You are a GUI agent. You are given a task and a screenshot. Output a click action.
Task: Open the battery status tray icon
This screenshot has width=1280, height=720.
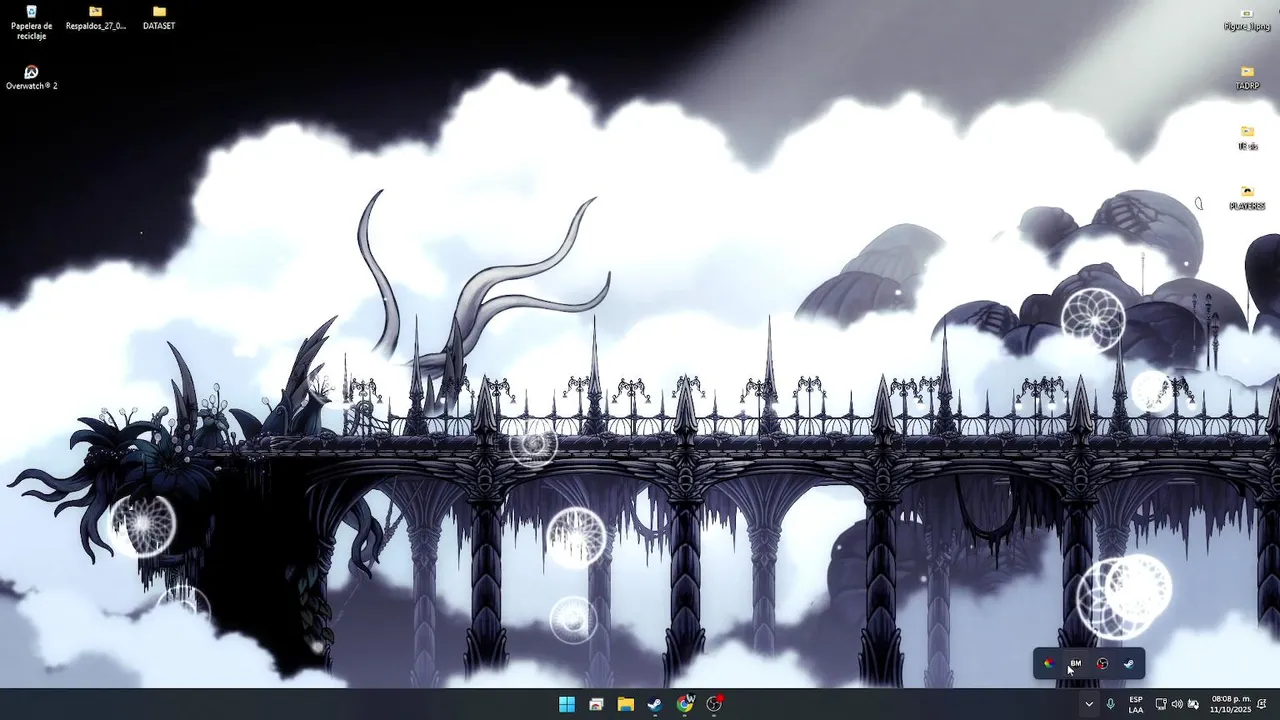[1193, 704]
